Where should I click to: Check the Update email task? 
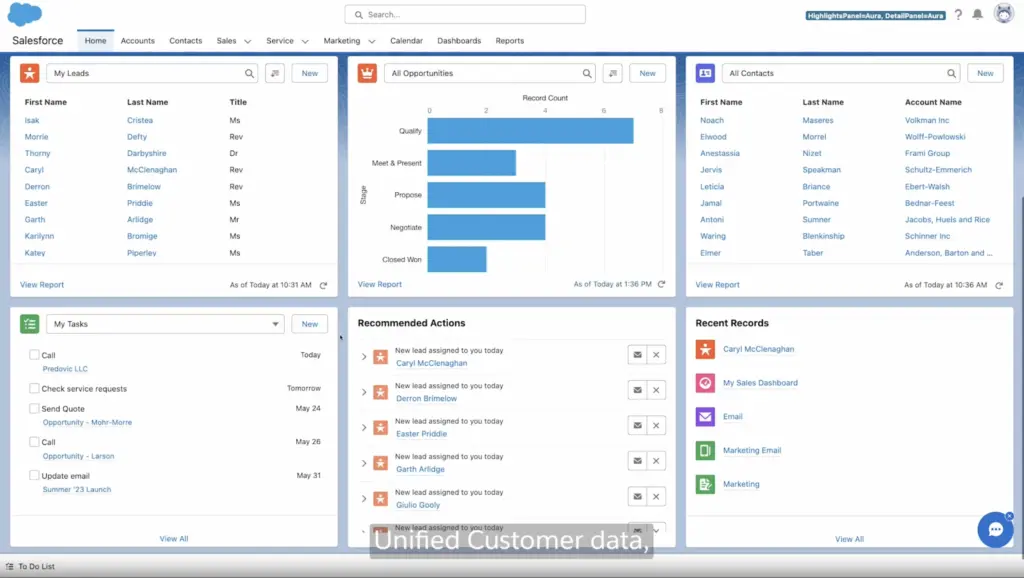click(34, 475)
